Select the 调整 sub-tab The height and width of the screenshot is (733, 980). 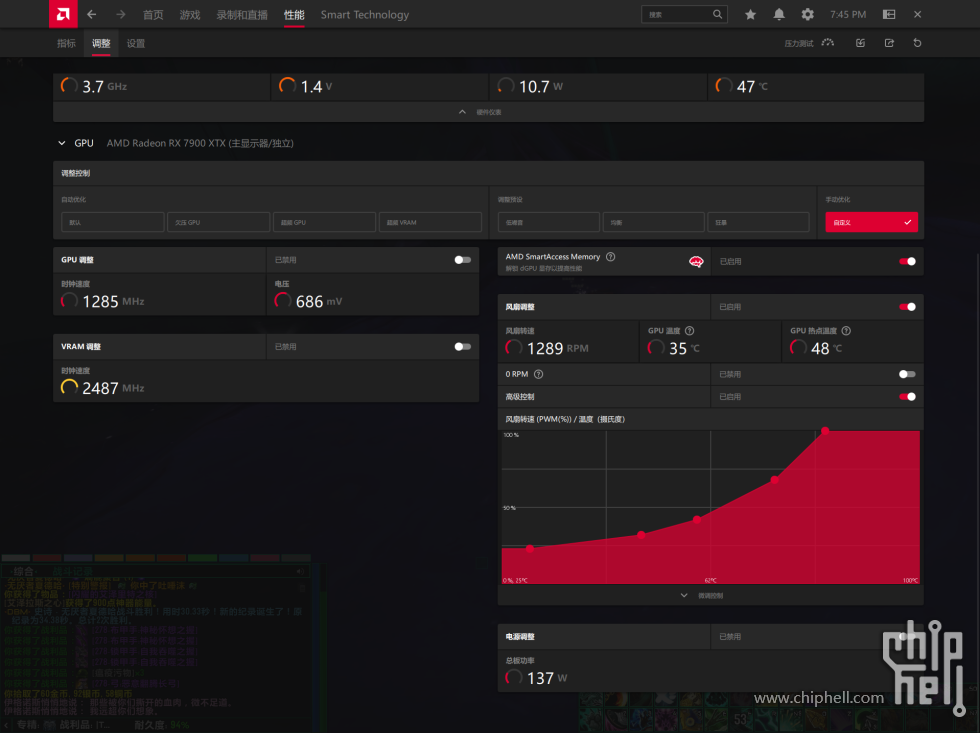pos(101,43)
